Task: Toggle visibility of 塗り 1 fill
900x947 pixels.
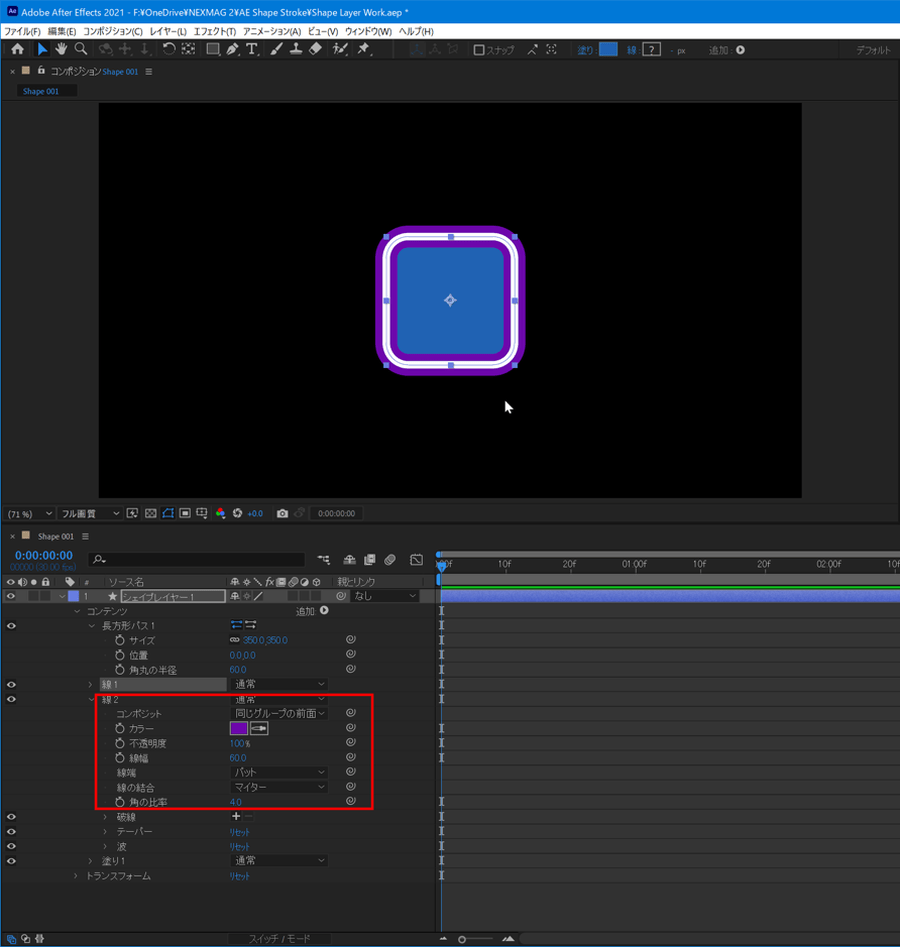Action: click(11, 861)
